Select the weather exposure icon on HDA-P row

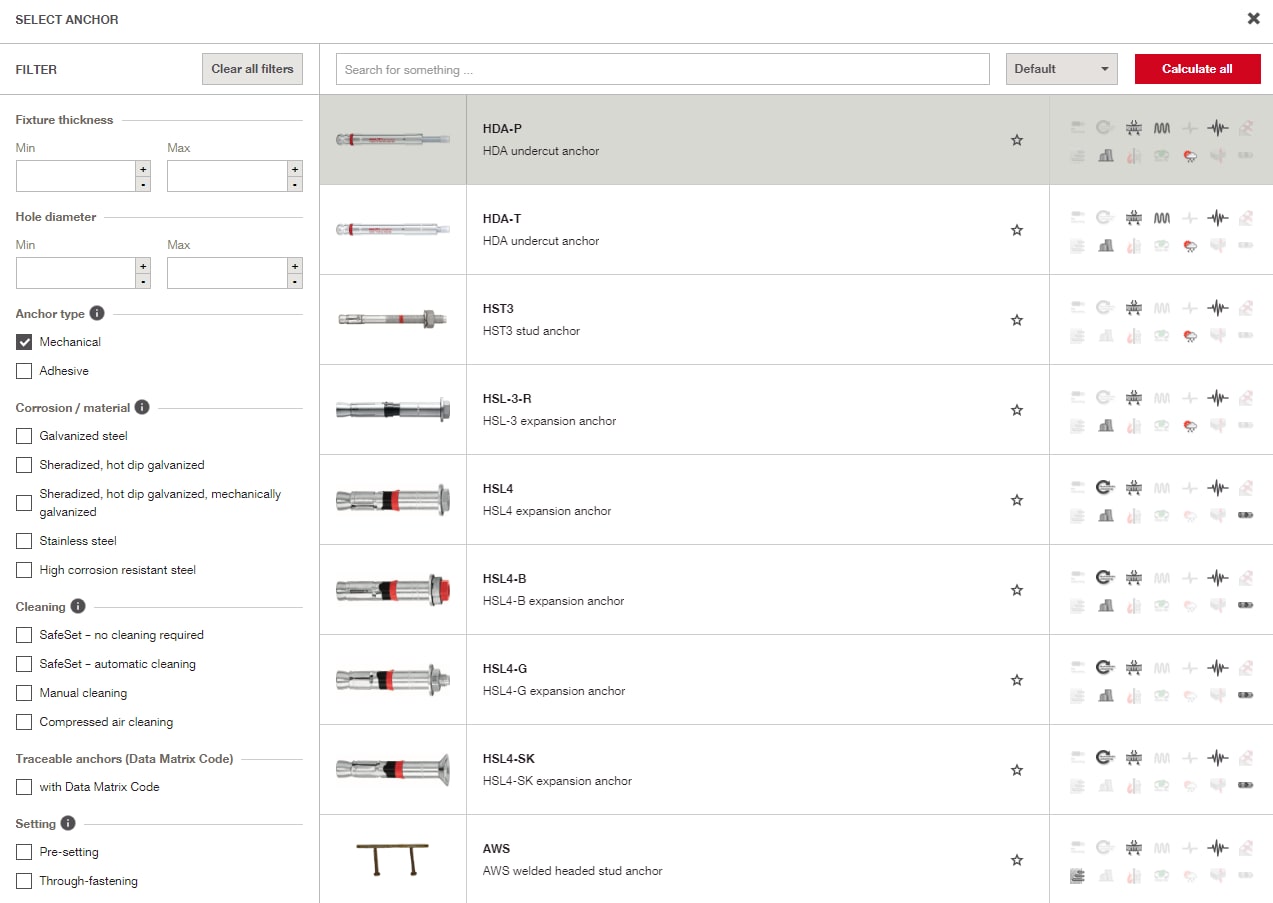(x=1189, y=155)
